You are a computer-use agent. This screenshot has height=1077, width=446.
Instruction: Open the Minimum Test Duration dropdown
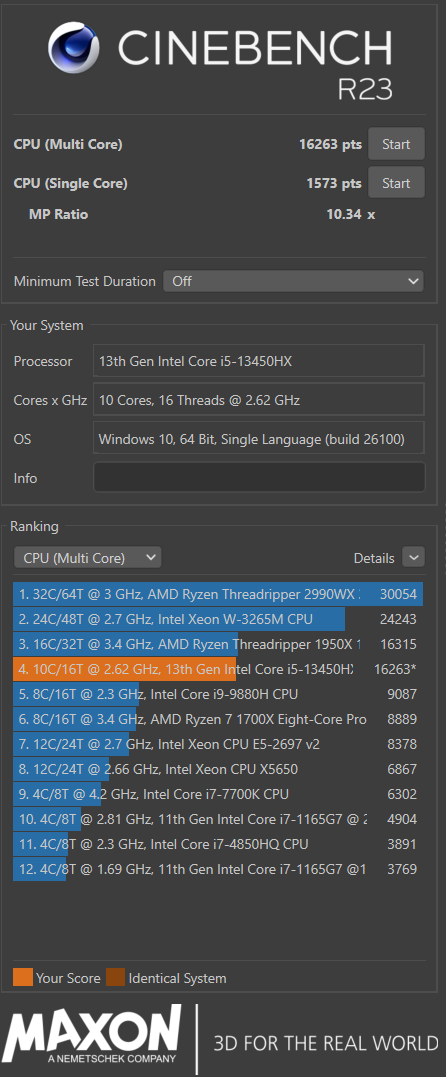(x=293, y=281)
